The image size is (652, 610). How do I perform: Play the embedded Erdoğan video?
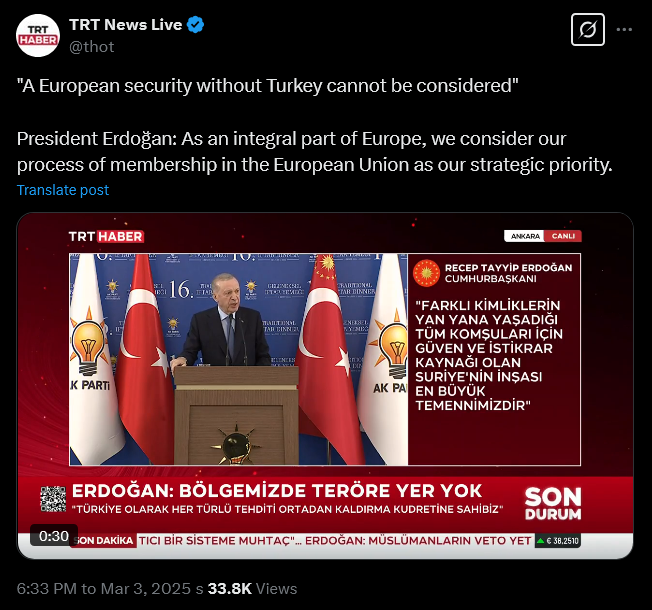[x=325, y=385]
